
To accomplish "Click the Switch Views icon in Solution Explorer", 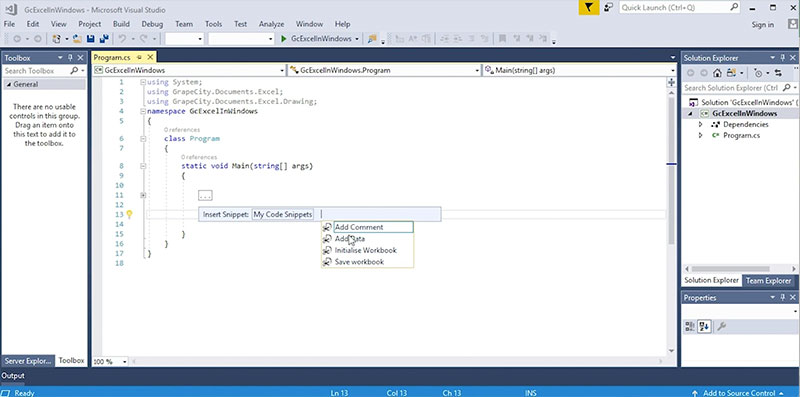I will point(731,73).
